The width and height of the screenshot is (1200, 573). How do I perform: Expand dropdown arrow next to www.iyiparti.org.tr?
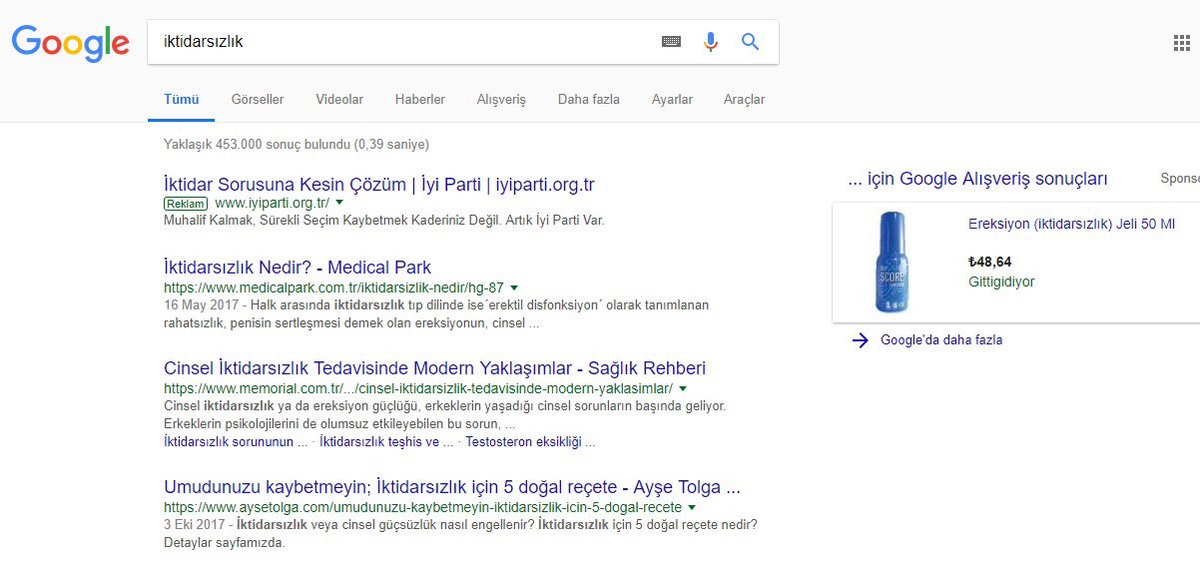(x=340, y=203)
